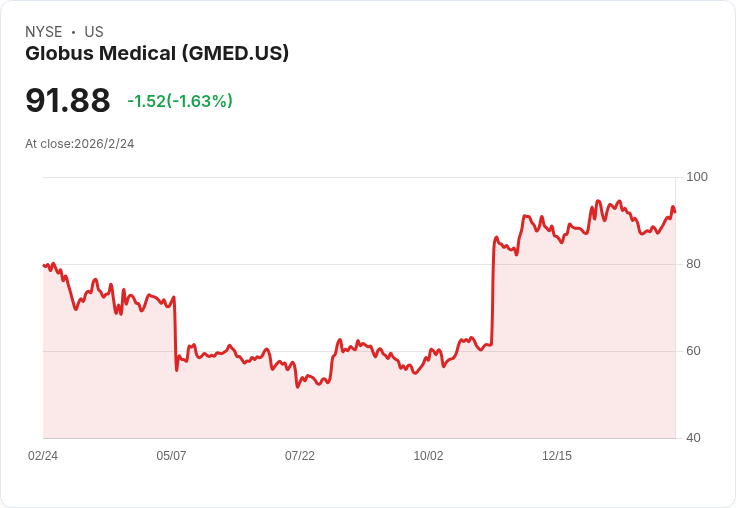Image resolution: width=736 pixels, height=508 pixels.
Task: Click the NYSE exchange label
Action: click(x=44, y=32)
